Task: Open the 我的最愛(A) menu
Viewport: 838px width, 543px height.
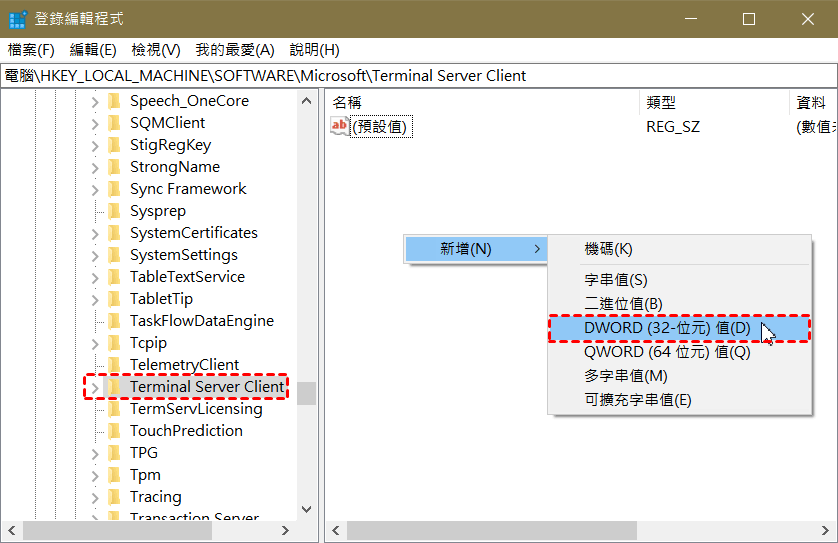Action: 235,50
